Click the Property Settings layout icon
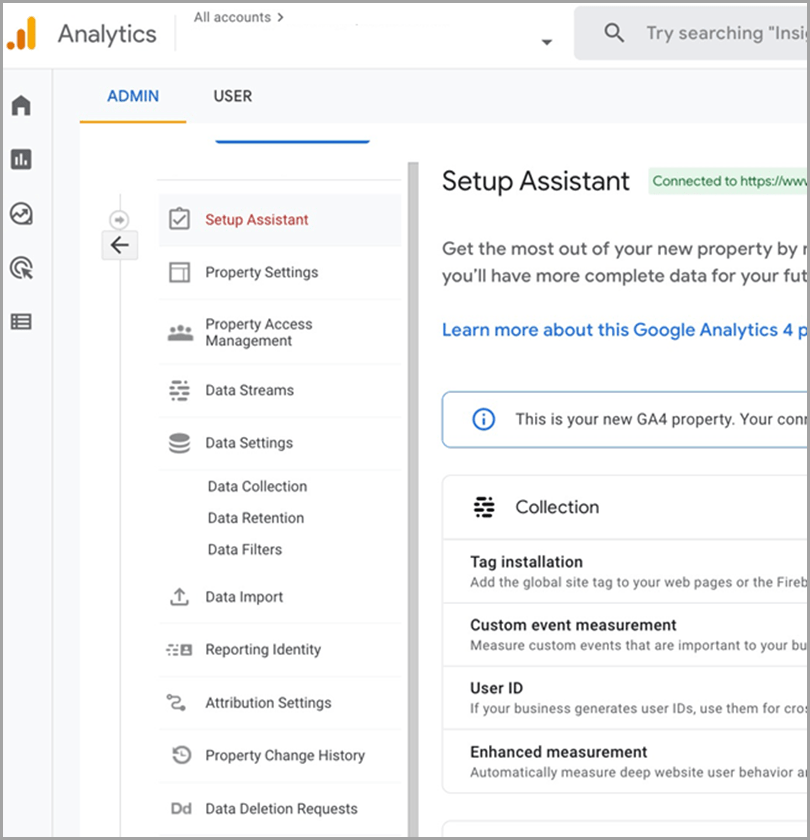810x840 pixels. coord(179,272)
